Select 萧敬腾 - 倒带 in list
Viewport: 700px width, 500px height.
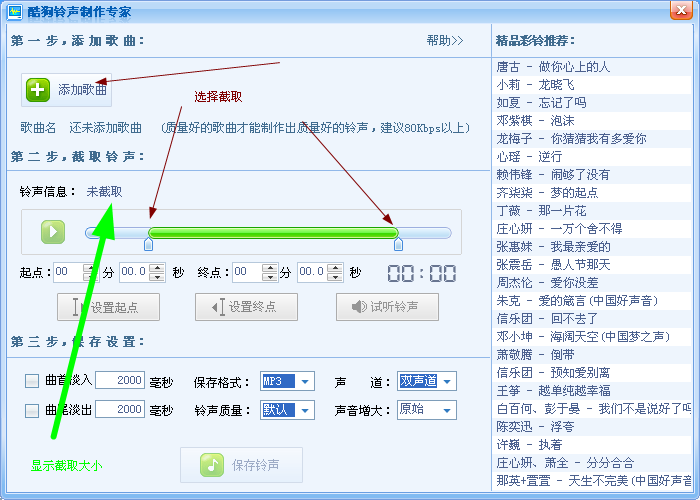click(592, 355)
